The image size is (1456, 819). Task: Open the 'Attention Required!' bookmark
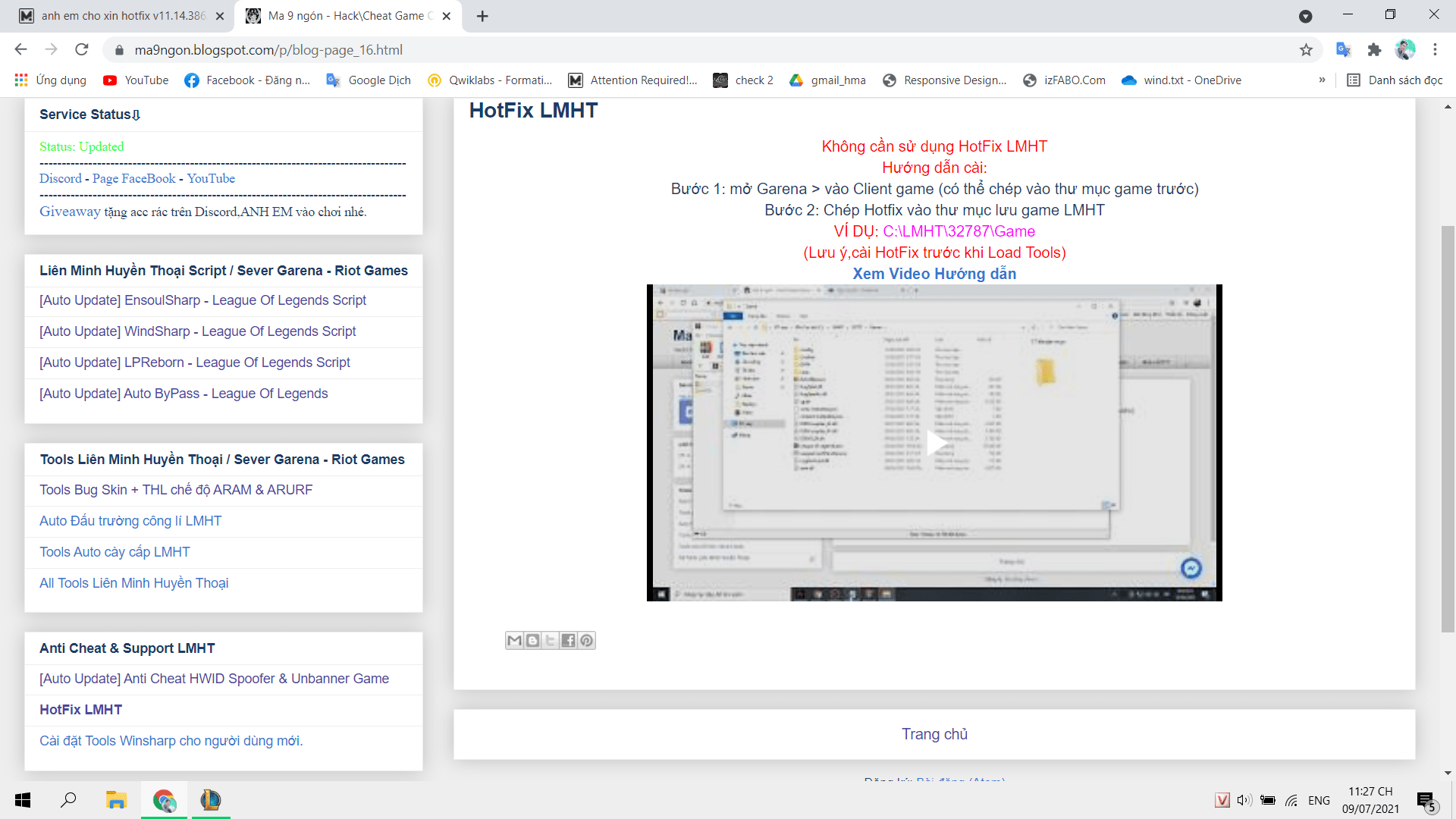(633, 80)
